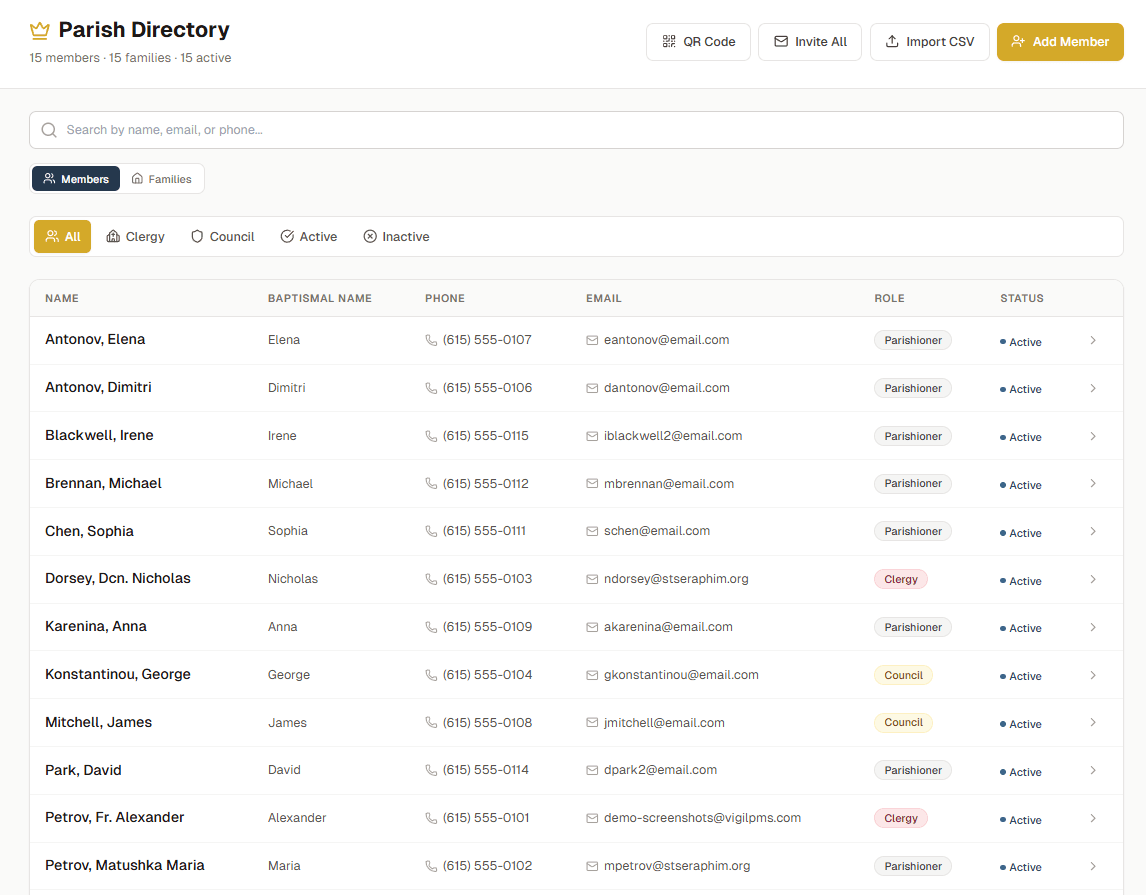Filter the list by Clergy
The height and width of the screenshot is (895, 1146).
pyautogui.click(x=135, y=237)
